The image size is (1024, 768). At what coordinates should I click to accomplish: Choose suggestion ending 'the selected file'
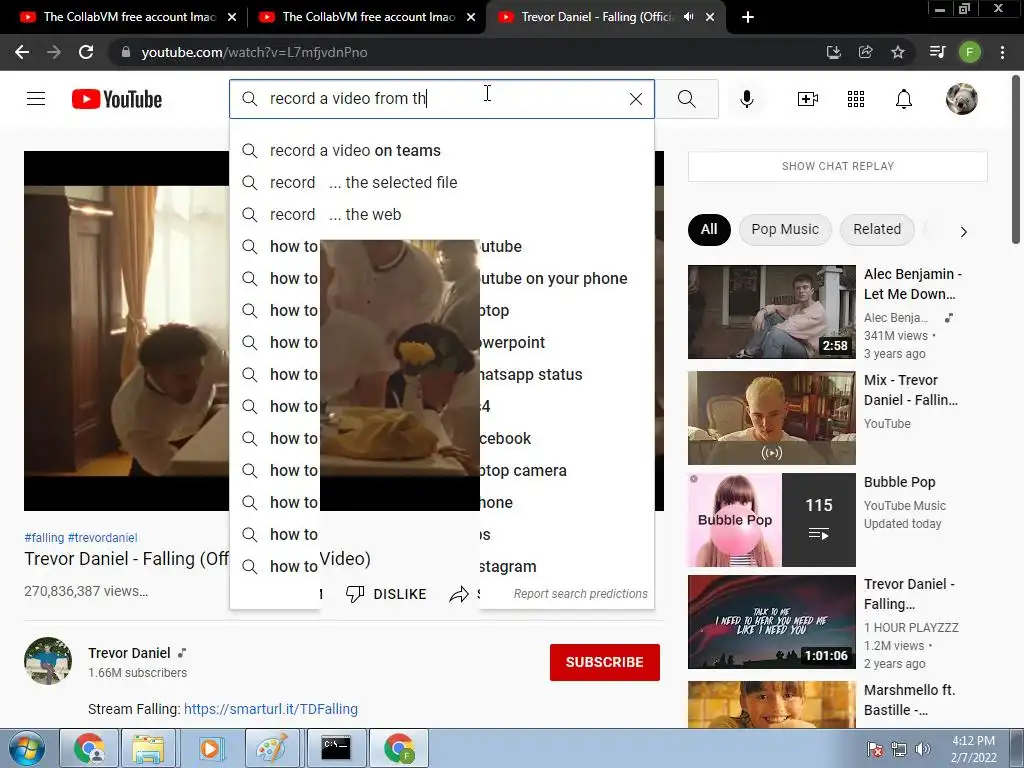(441, 182)
